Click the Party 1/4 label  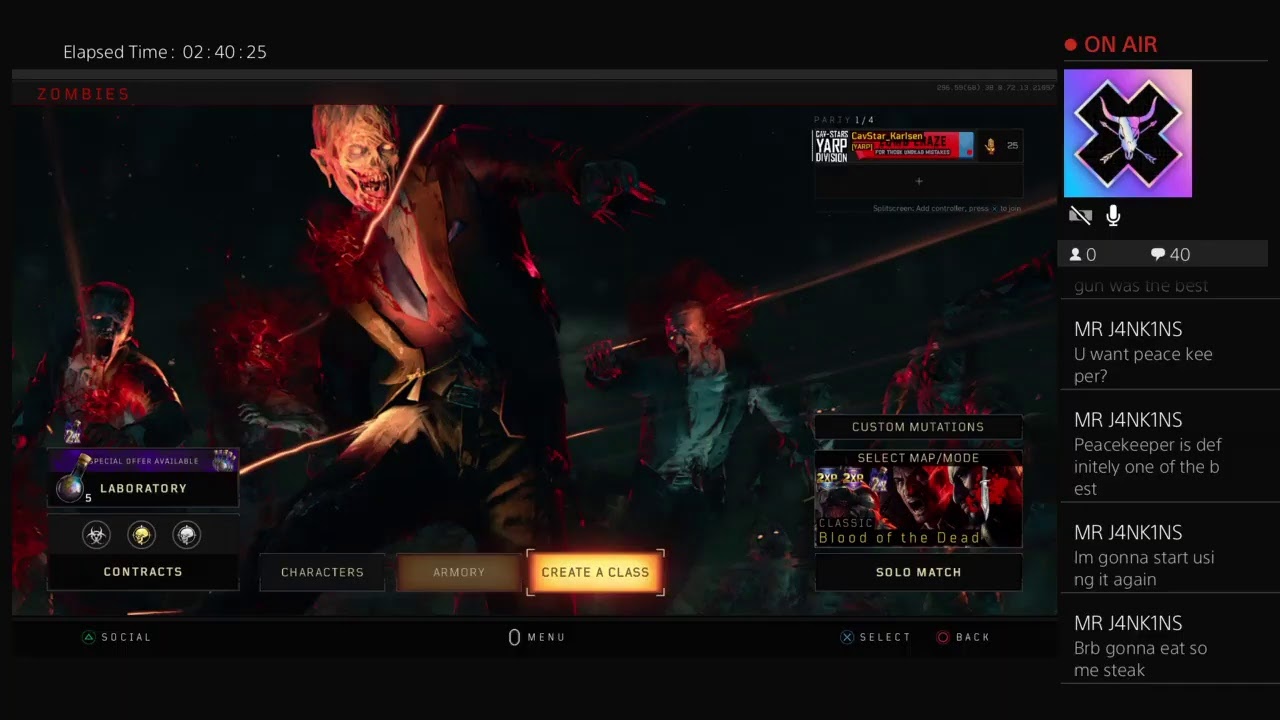coord(844,120)
